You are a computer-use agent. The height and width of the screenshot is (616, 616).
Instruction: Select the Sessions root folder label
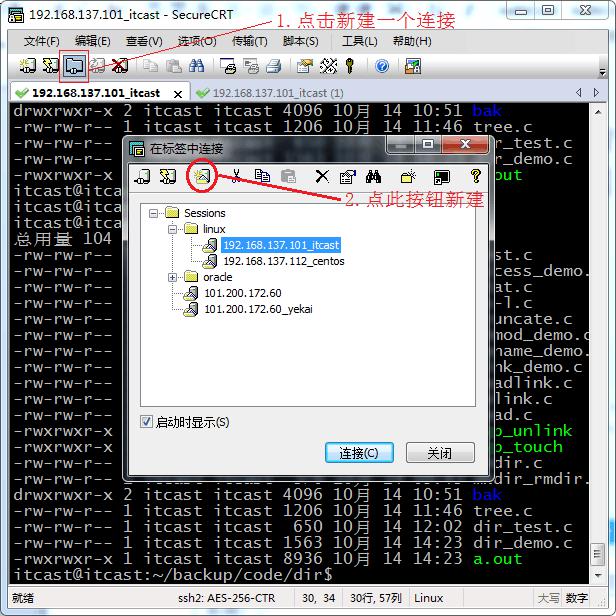coord(205,213)
